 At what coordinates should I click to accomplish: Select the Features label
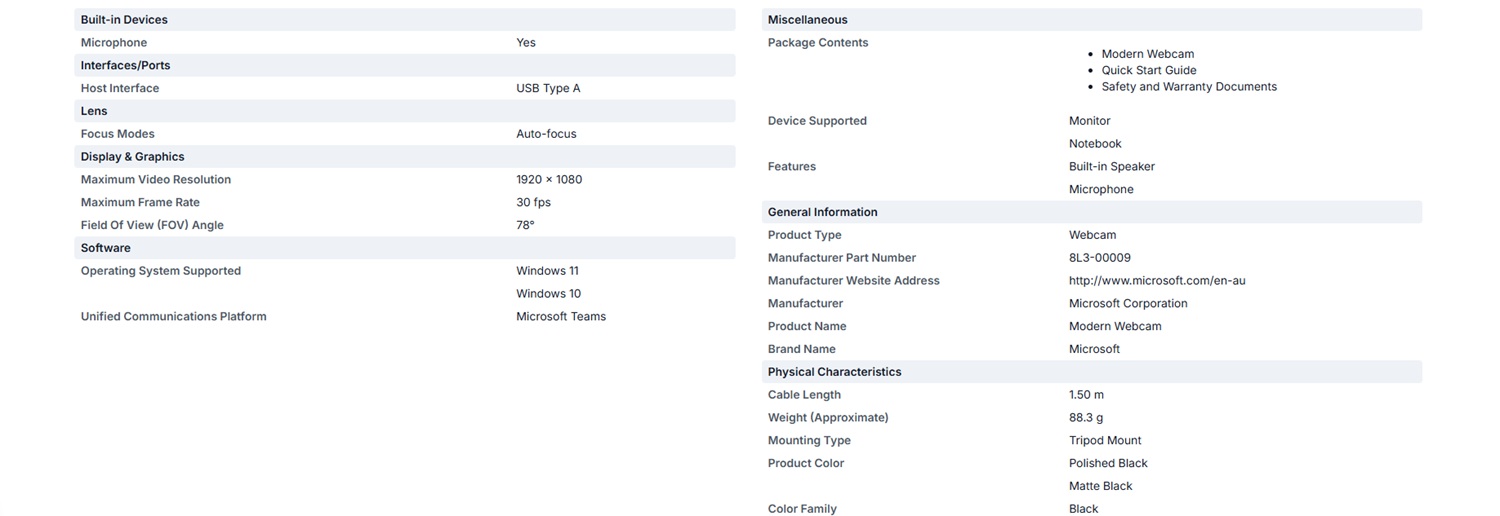pos(792,167)
